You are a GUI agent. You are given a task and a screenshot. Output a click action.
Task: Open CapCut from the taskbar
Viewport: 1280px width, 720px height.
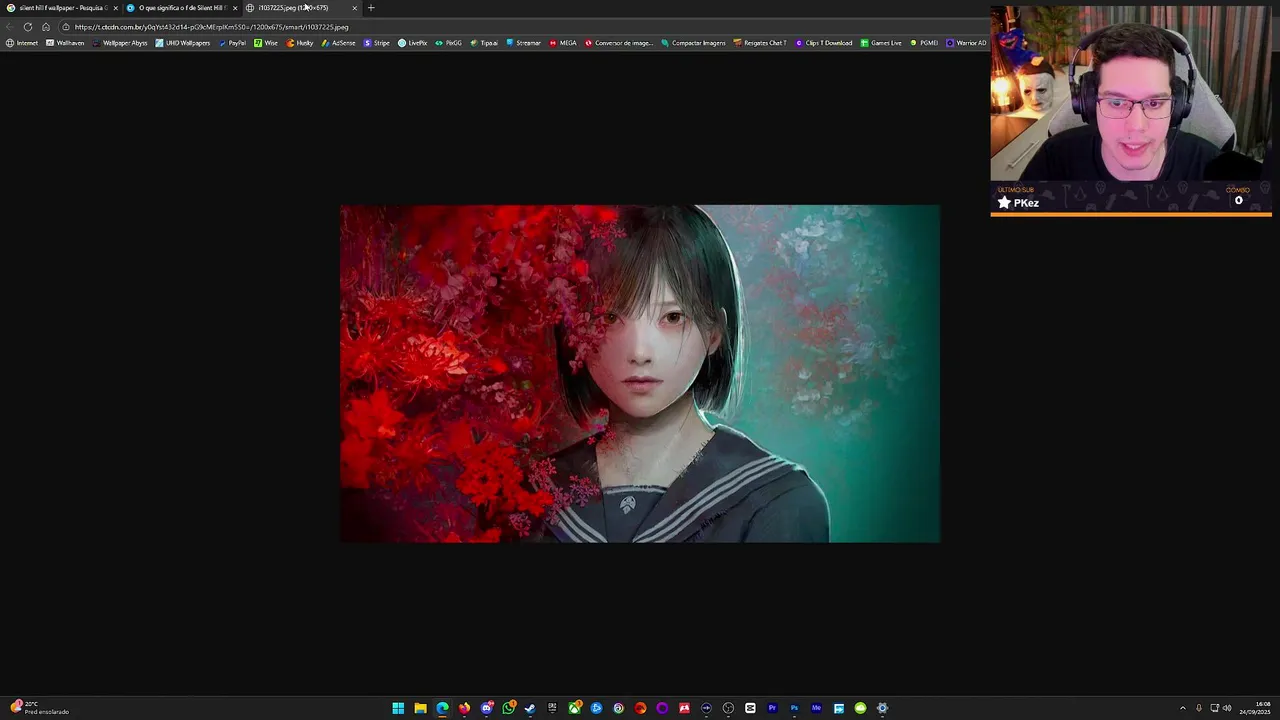pos(750,708)
